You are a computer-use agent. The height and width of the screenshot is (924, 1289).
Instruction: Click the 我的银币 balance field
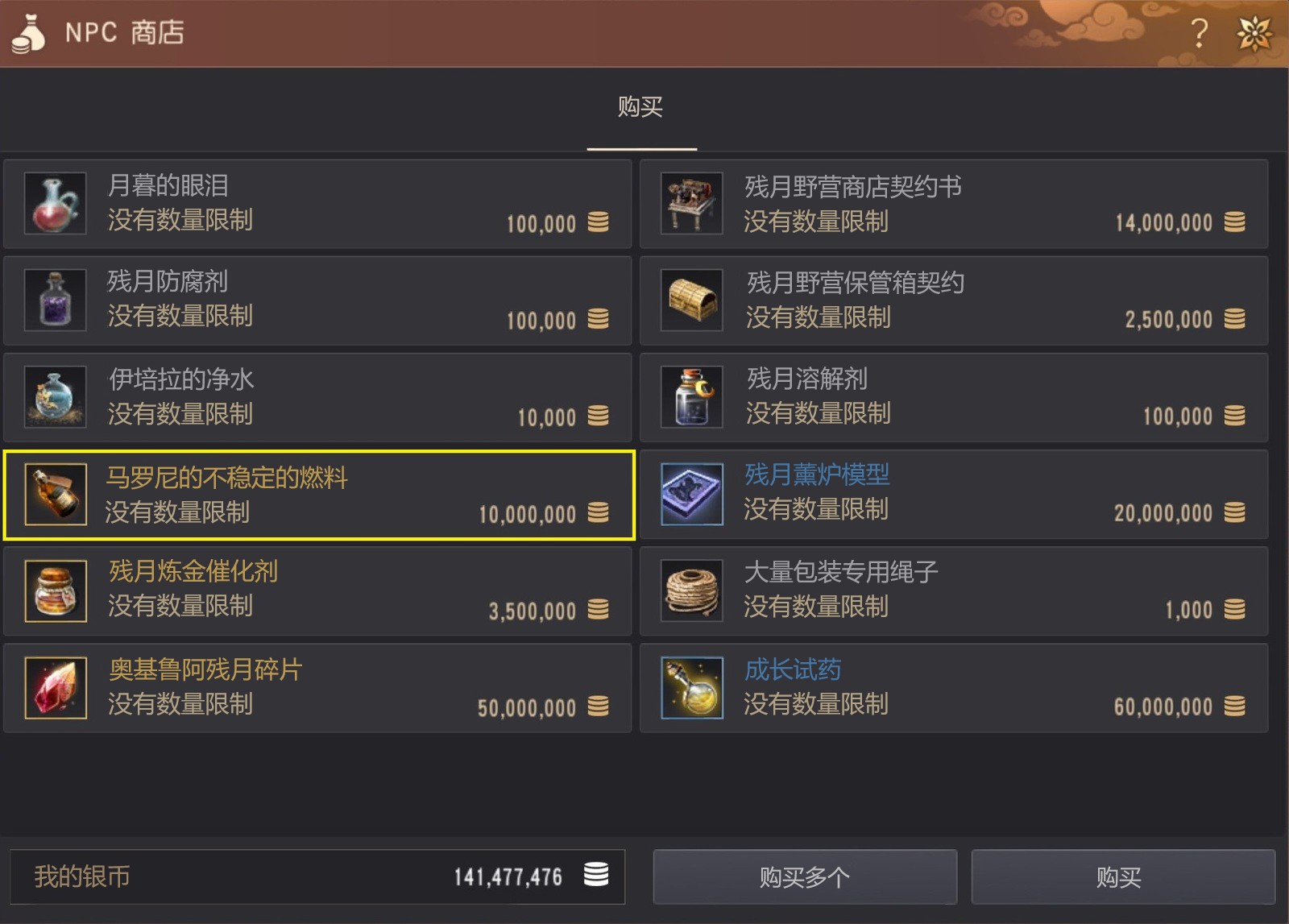(x=317, y=876)
